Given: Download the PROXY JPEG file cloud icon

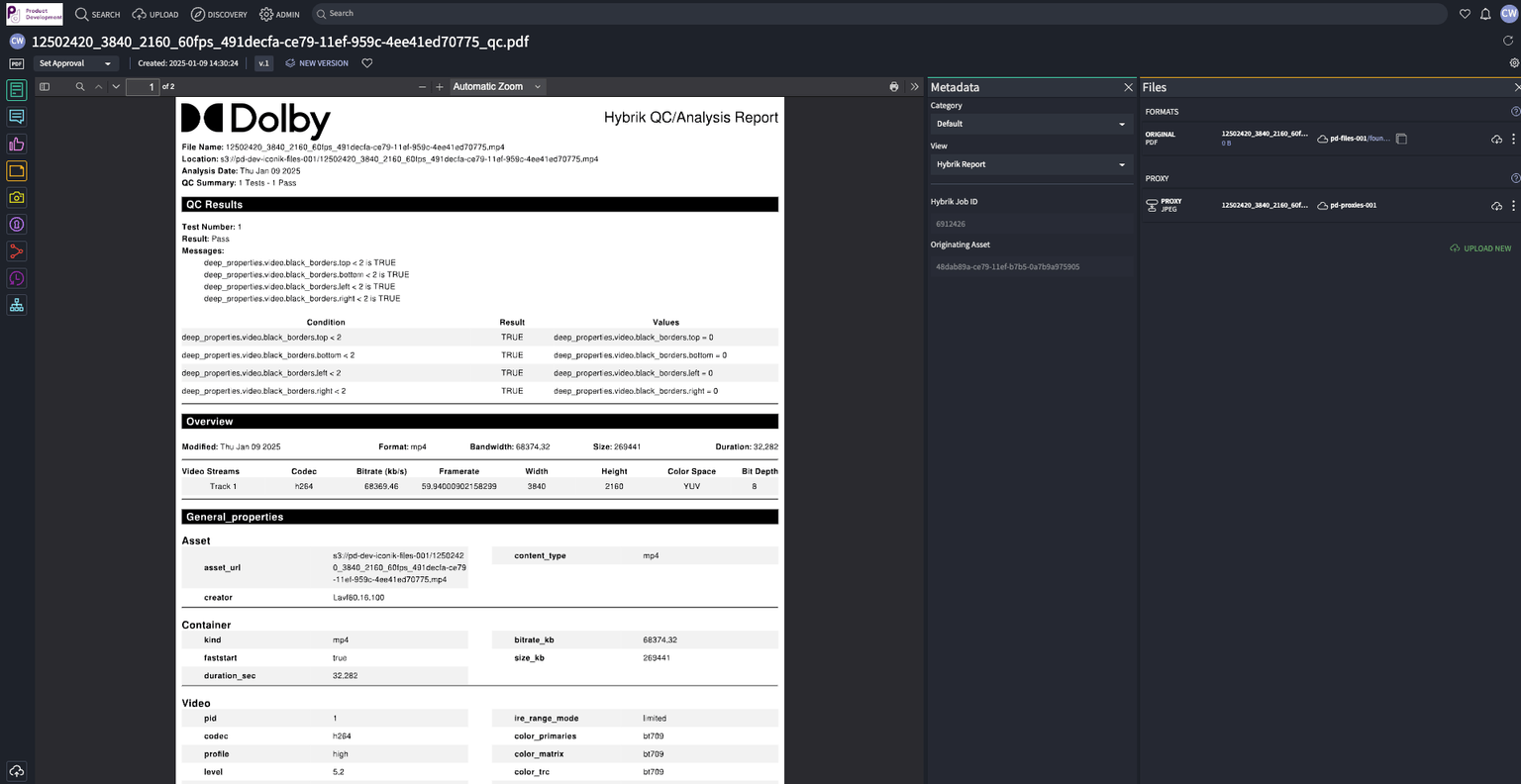Looking at the screenshot, I should click(1497, 206).
